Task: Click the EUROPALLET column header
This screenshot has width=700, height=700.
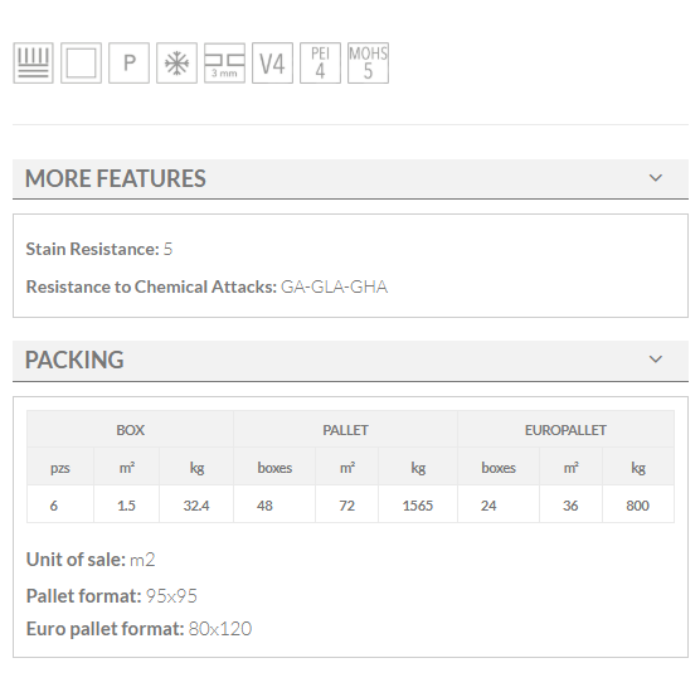Action: [x=565, y=430]
